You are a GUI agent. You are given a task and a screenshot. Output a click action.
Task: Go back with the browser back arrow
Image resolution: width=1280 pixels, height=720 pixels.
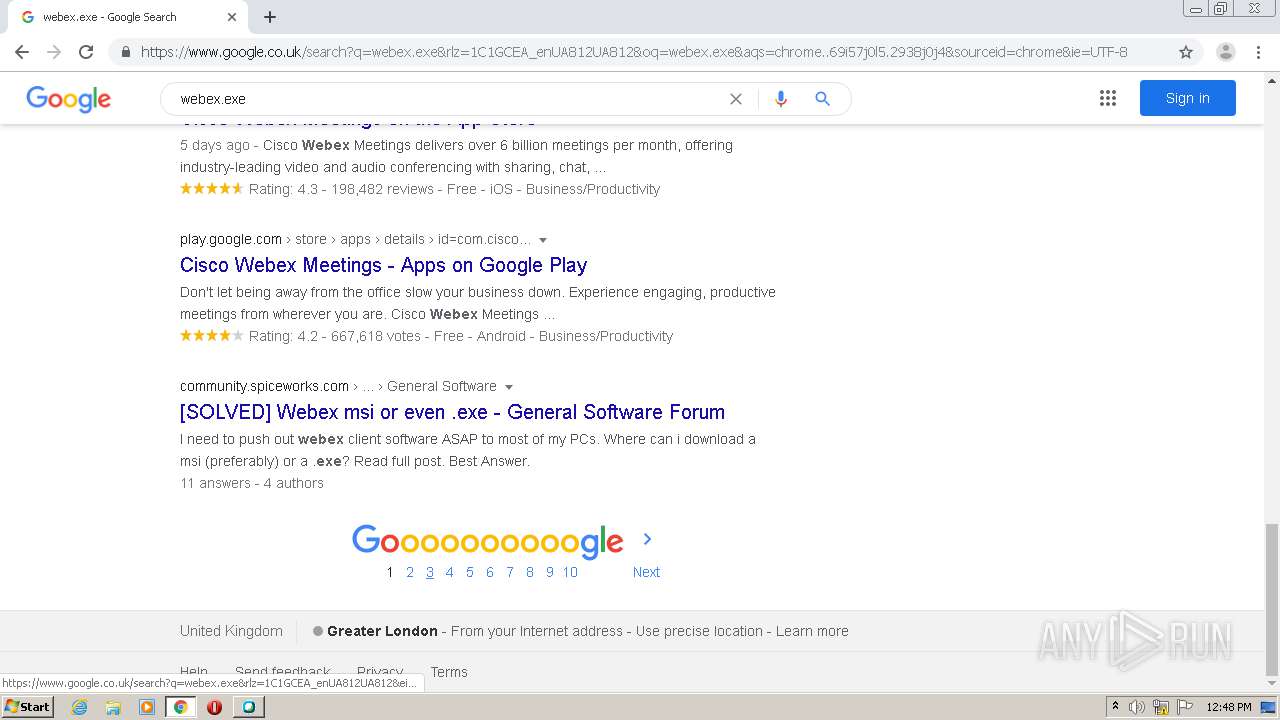click(22, 52)
